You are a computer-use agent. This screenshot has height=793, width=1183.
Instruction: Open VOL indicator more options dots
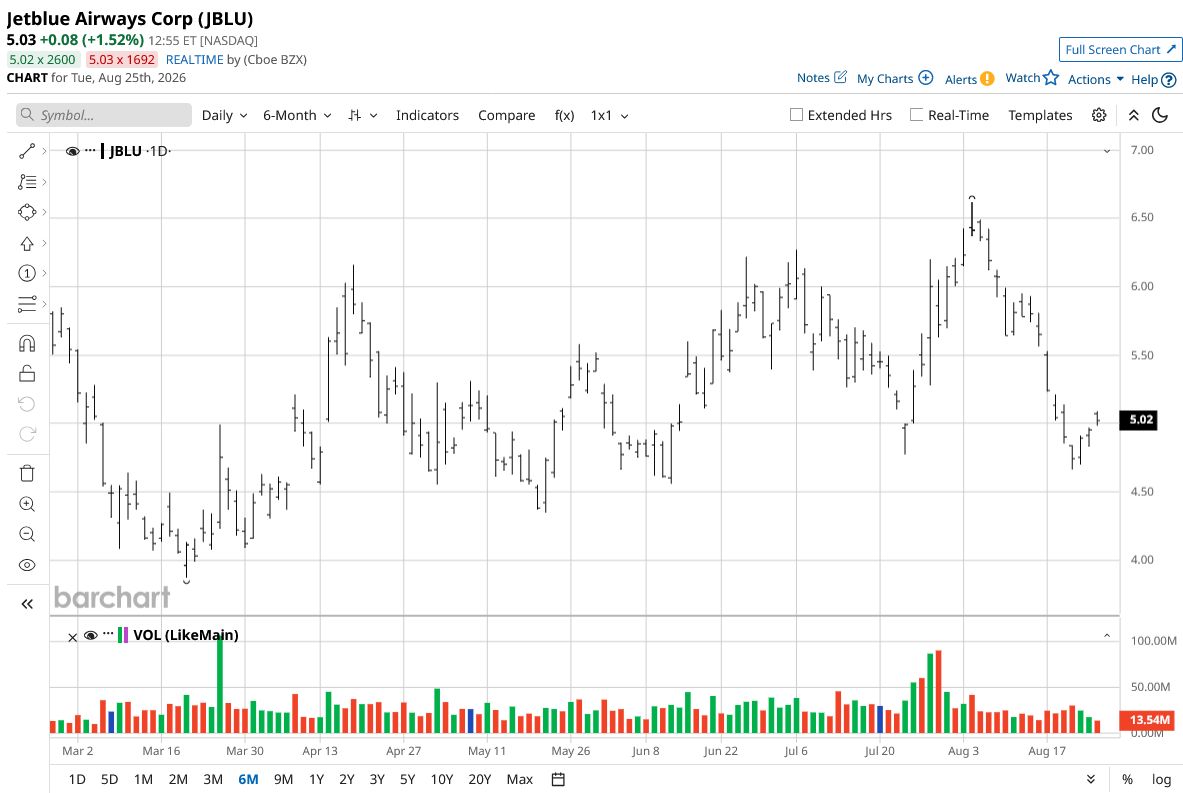pyautogui.click(x=109, y=635)
